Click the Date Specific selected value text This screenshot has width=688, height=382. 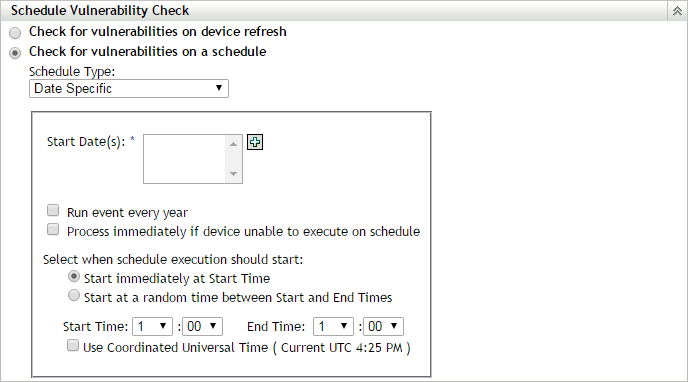[x=73, y=89]
